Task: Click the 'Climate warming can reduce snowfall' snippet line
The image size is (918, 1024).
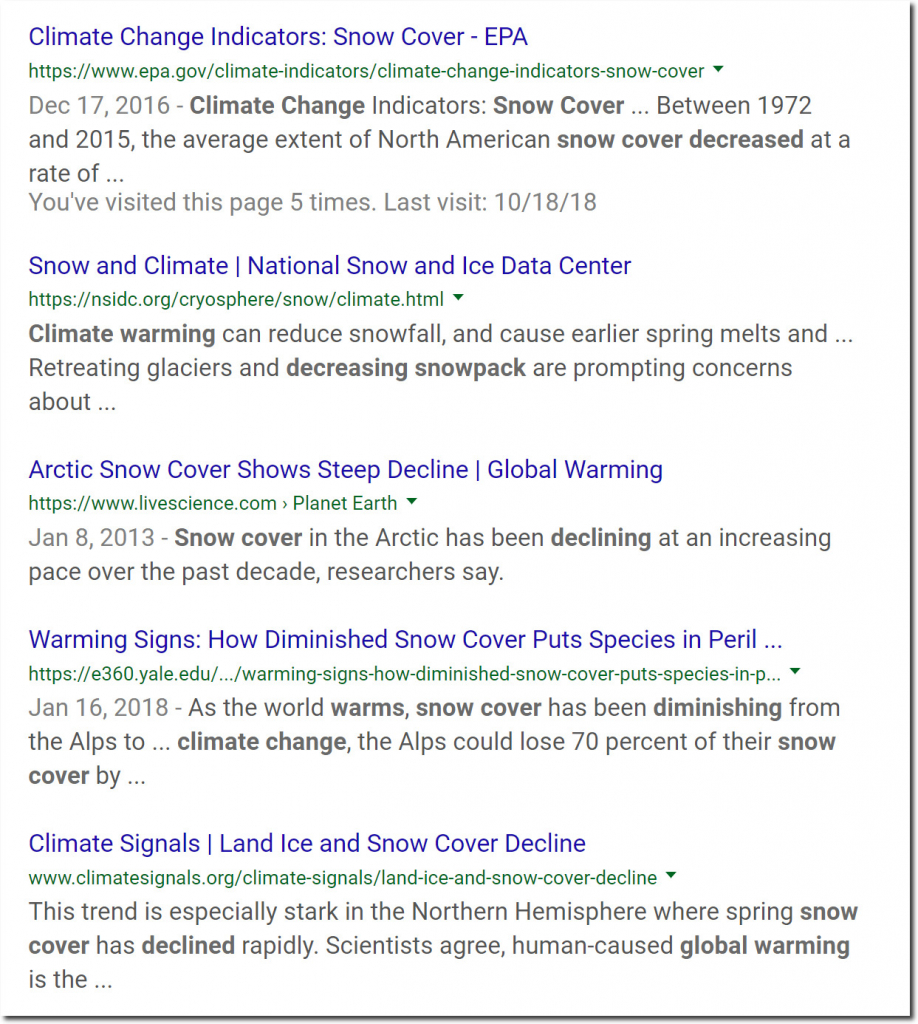Action: [441, 334]
